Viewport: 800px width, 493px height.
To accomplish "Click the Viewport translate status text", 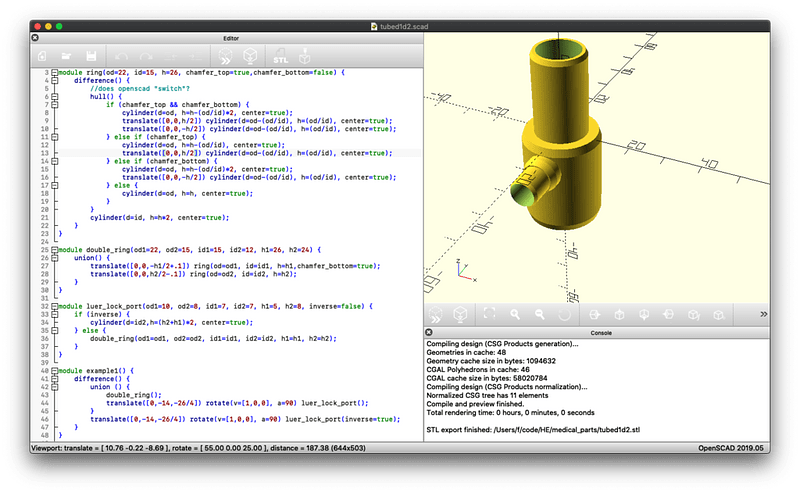I will pyautogui.click(x=198, y=448).
